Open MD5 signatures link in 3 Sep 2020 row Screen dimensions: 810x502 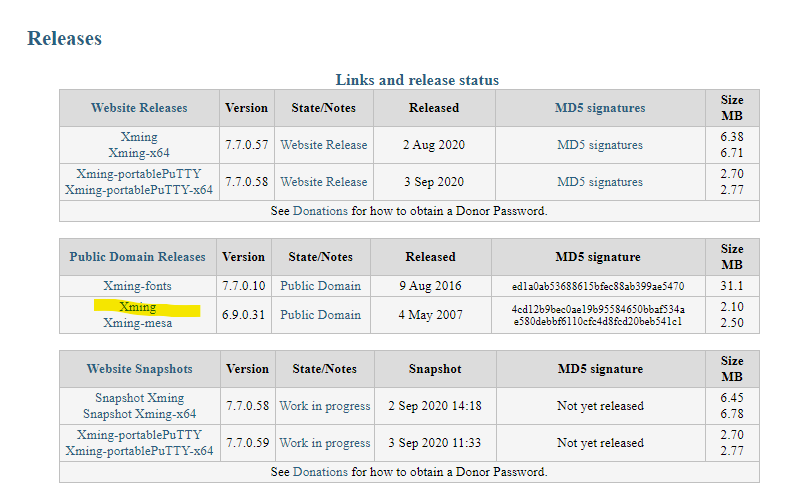coord(600,182)
